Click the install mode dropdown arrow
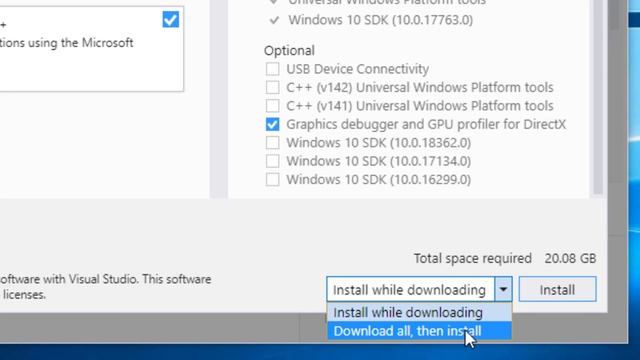The width and height of the screenshot is (640, 360). tap(503, 289)
